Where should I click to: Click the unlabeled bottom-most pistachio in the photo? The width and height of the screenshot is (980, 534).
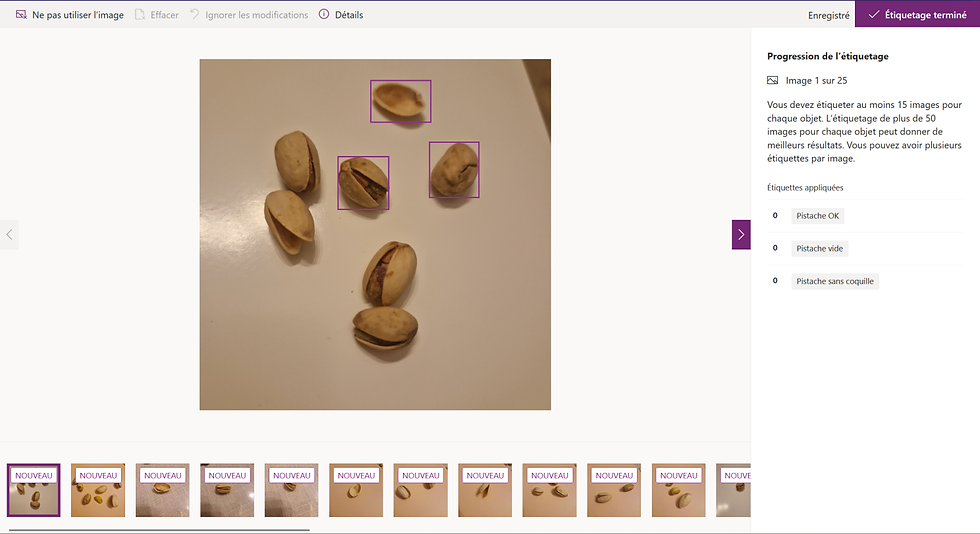click(385, 327)
